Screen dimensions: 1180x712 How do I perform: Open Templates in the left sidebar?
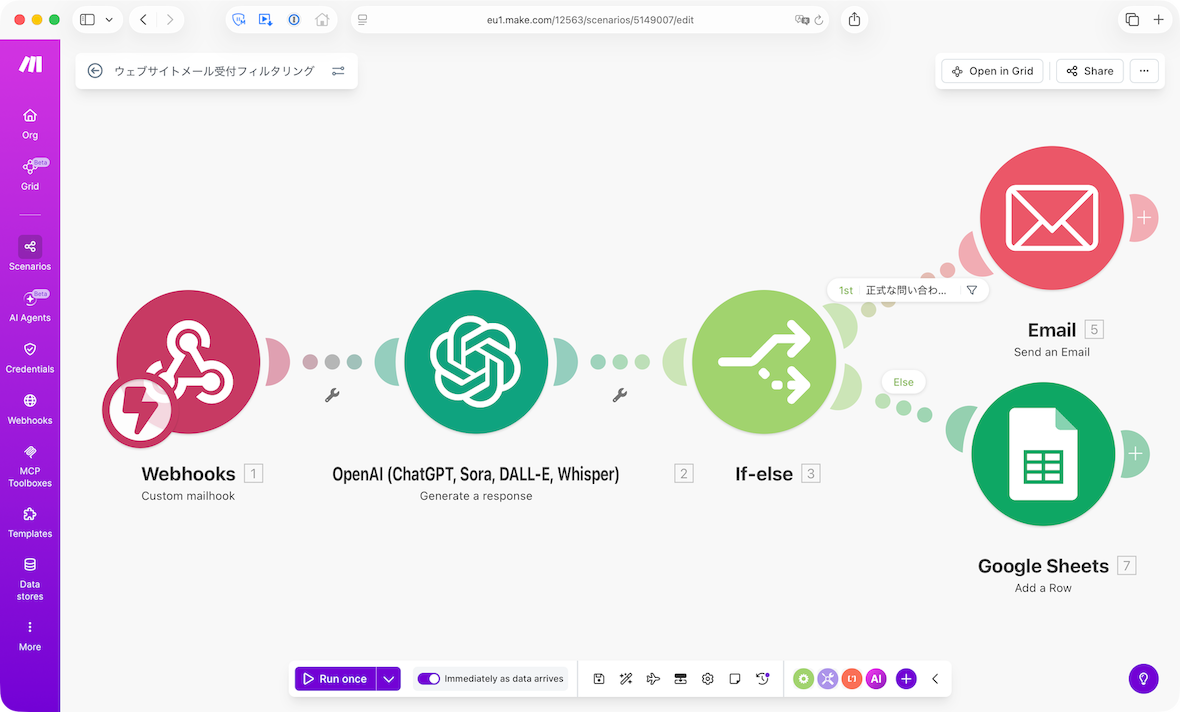pyautogui.click(x=30, y=522)
